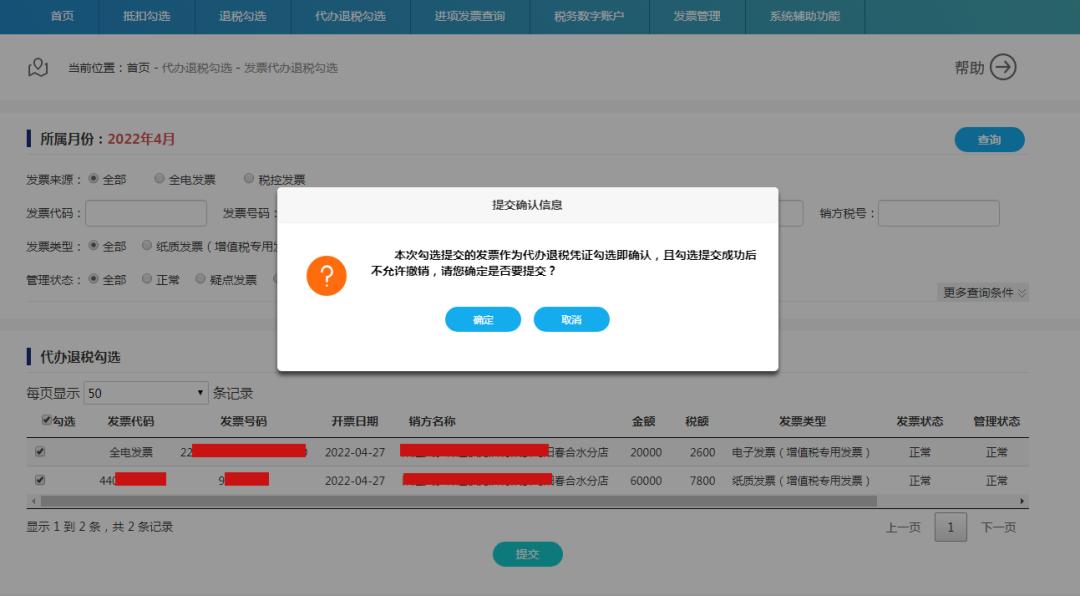Click the 销方税号 input field
This screenshot has width=1080, height=596.
pyautogui.click(x=939, y=212)
